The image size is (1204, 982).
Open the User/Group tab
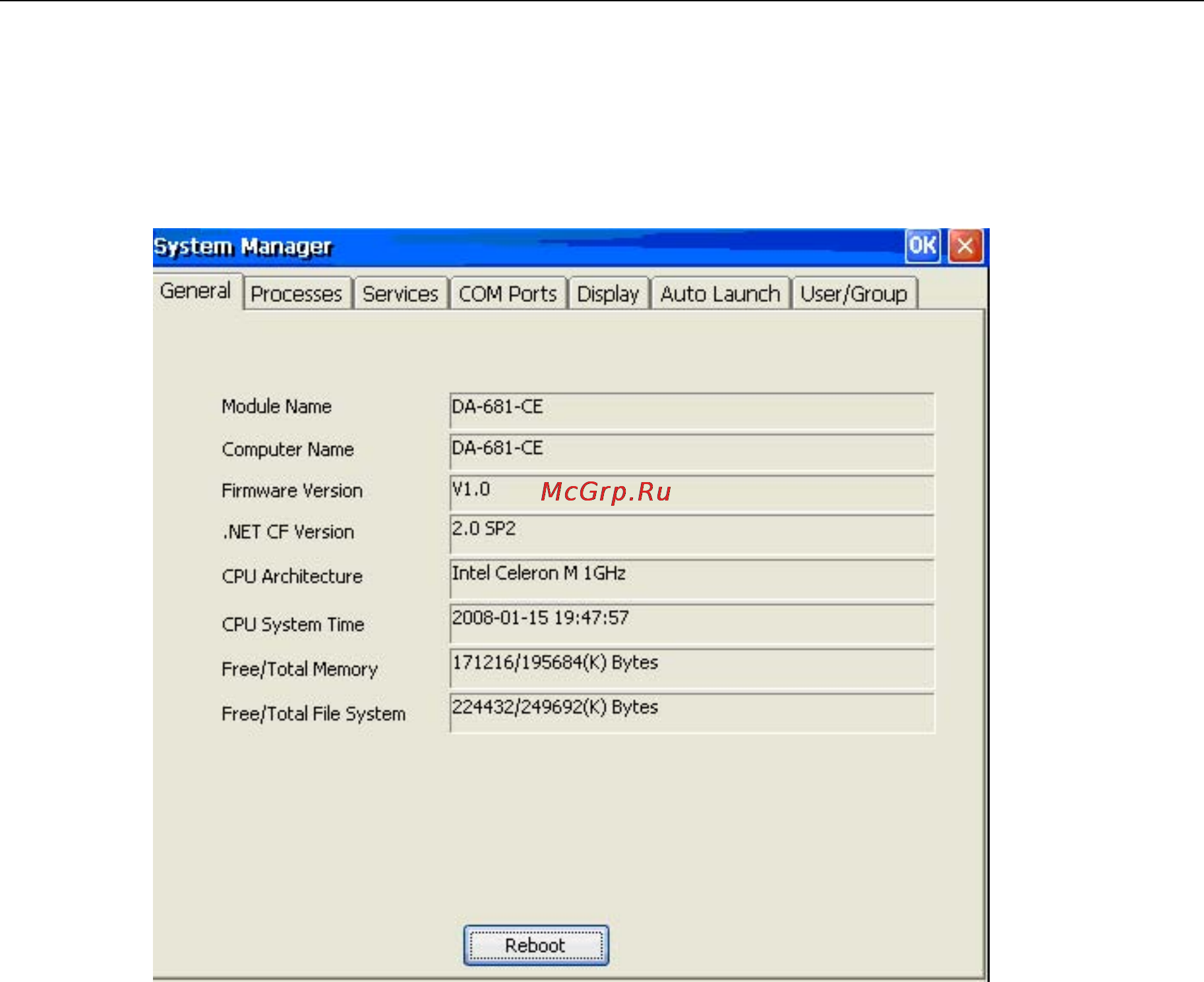point(854,293)
